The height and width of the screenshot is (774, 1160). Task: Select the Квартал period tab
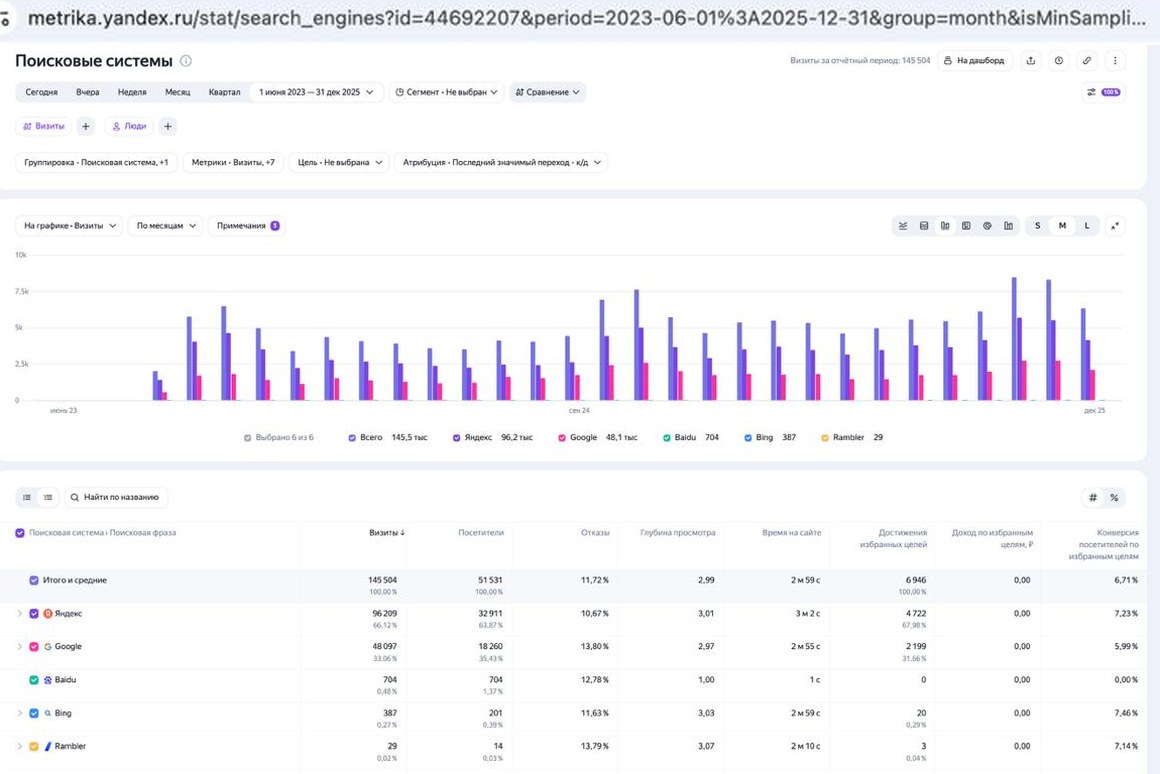pyautogui.click(x=224, y=92)
